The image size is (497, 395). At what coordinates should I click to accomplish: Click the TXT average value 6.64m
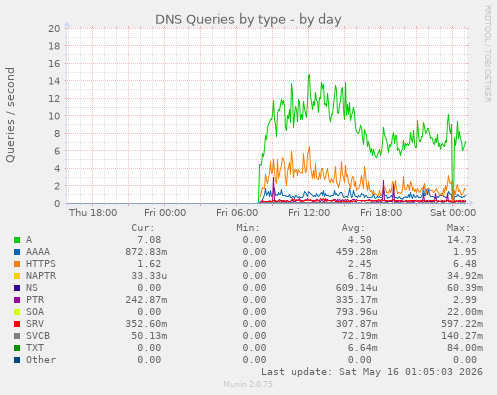(363, 348)
